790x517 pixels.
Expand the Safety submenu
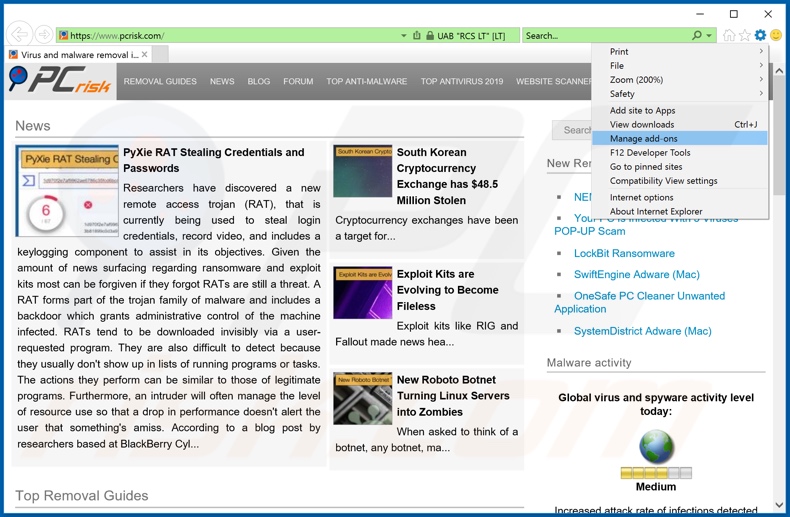(680, 94)
